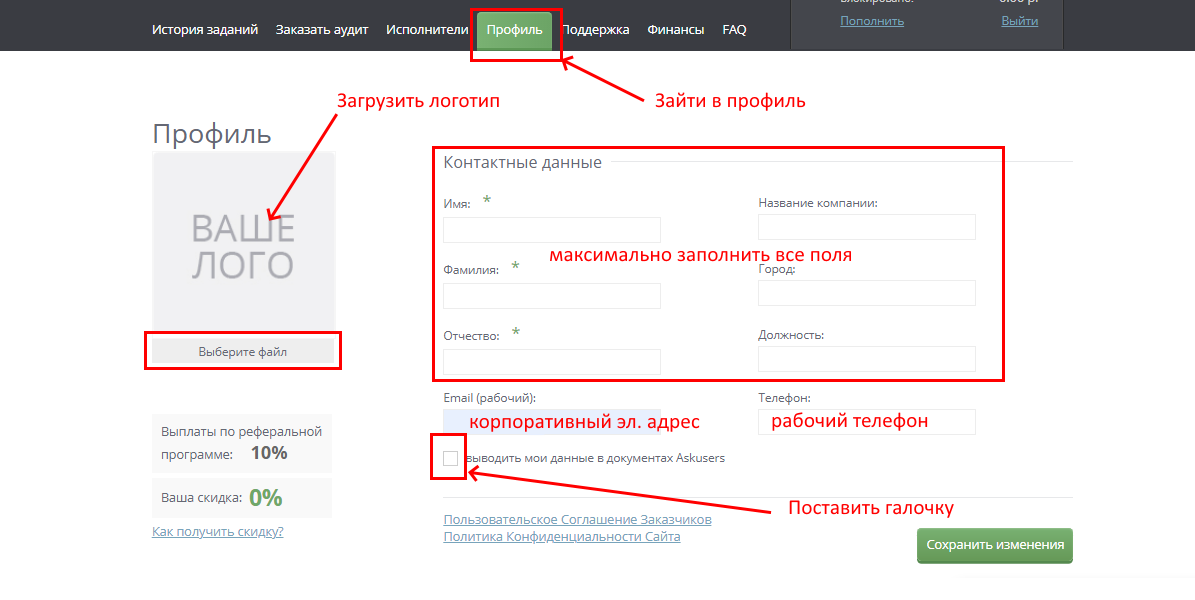The height and width of the screenshot is (600, 1195).
Task: Open the История заданий menu item
Action: (205, 30)
